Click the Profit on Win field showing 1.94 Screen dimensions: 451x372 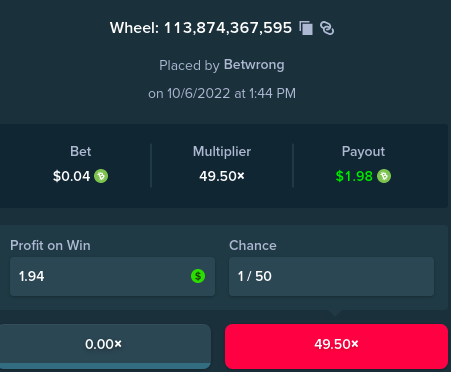(112, 276)
